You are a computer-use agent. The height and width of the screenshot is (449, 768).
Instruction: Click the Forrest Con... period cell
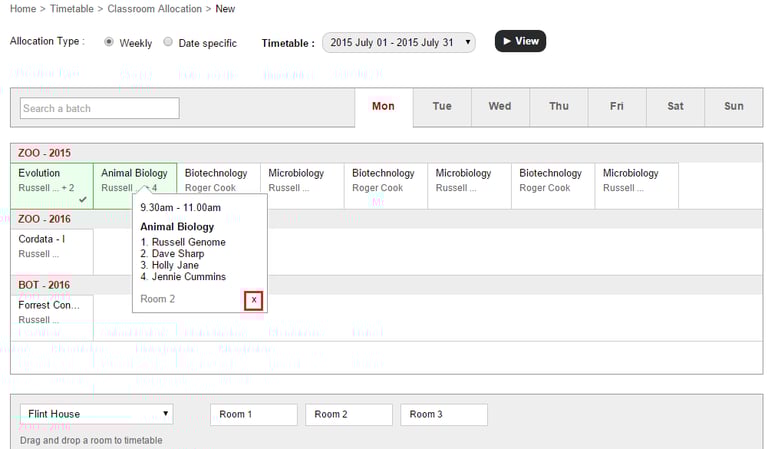52,317
